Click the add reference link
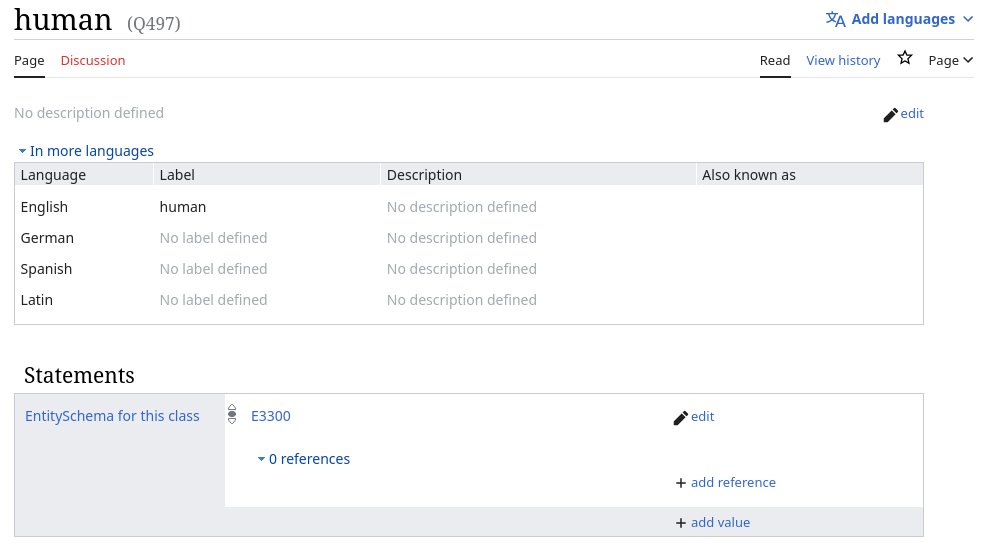Viewport: 983px width, 556px height. pyautogui.click(x=733, y=483)
